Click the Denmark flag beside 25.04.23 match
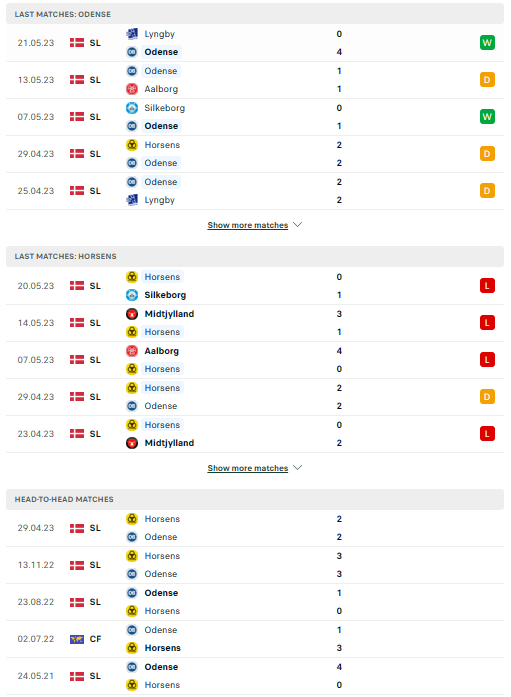 (x=77, y=191)
